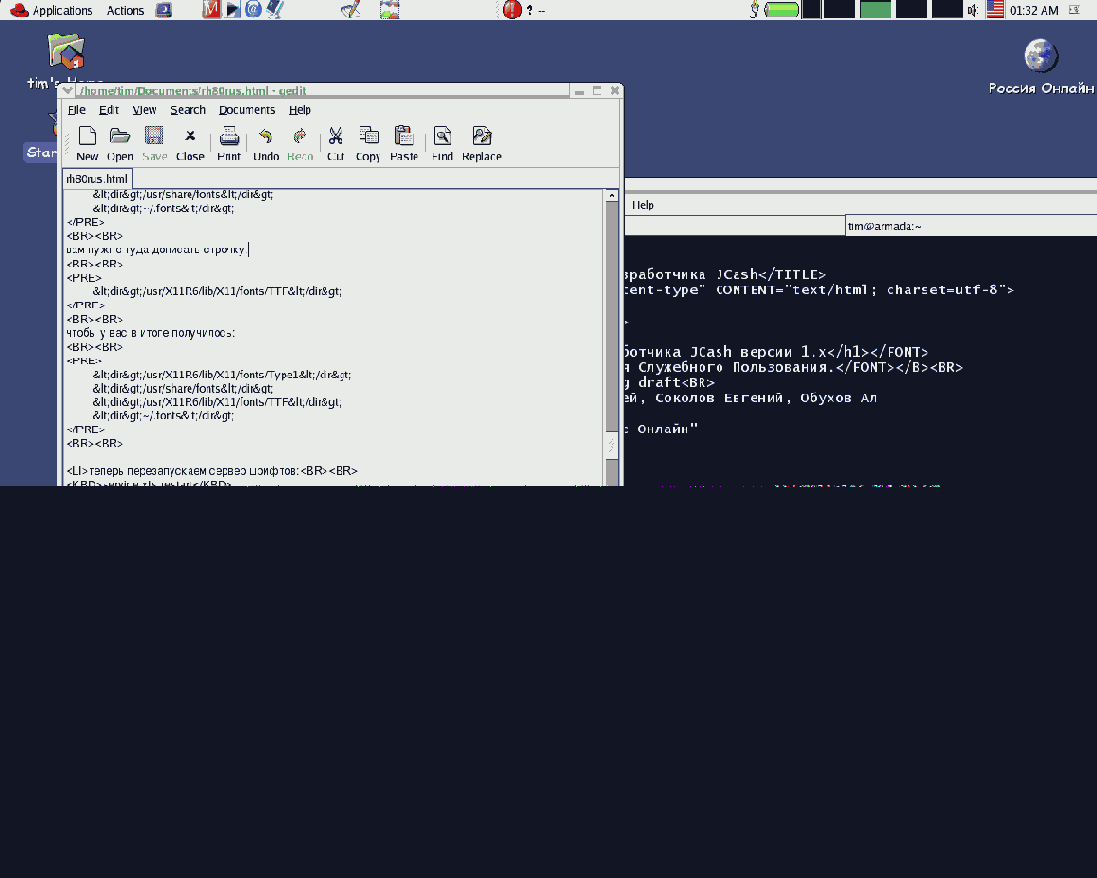Open the Find tool
The image size is (1097, 878).
[442, 142]
